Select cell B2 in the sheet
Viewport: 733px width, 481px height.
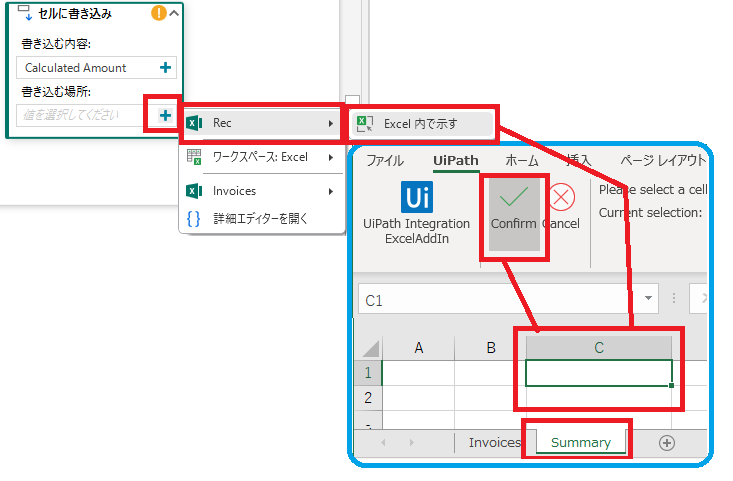point(490,398)
